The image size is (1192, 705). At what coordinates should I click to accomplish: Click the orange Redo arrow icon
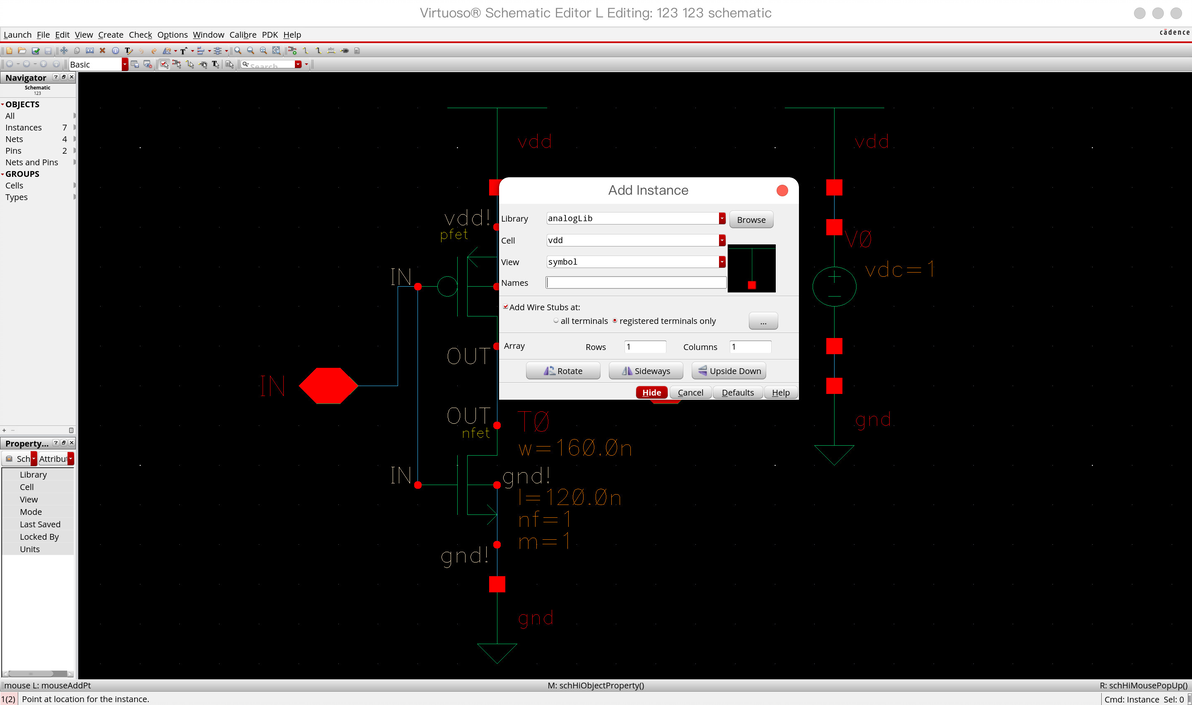coord(154,51)
